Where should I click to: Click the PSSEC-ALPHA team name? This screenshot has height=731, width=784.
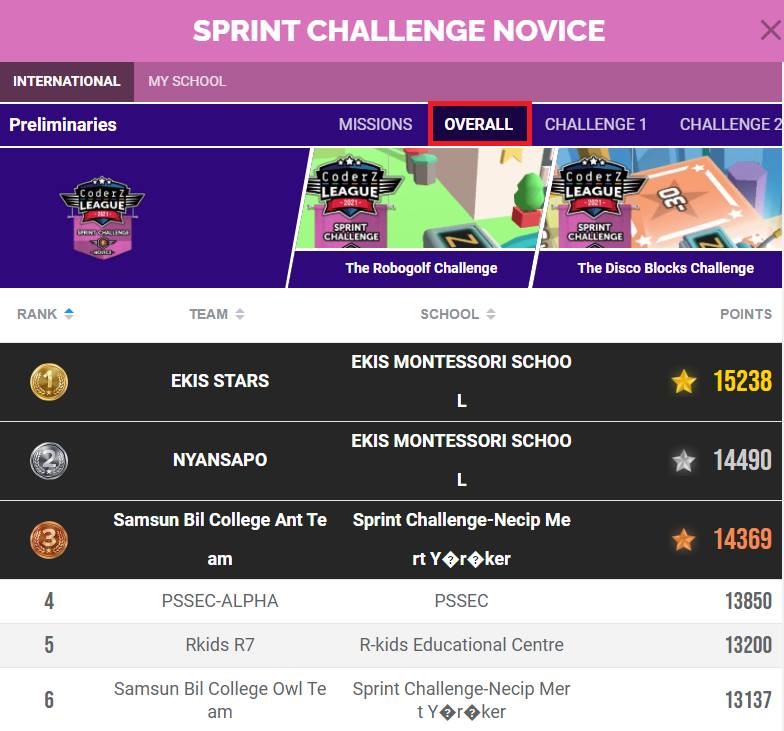[220, 601]
